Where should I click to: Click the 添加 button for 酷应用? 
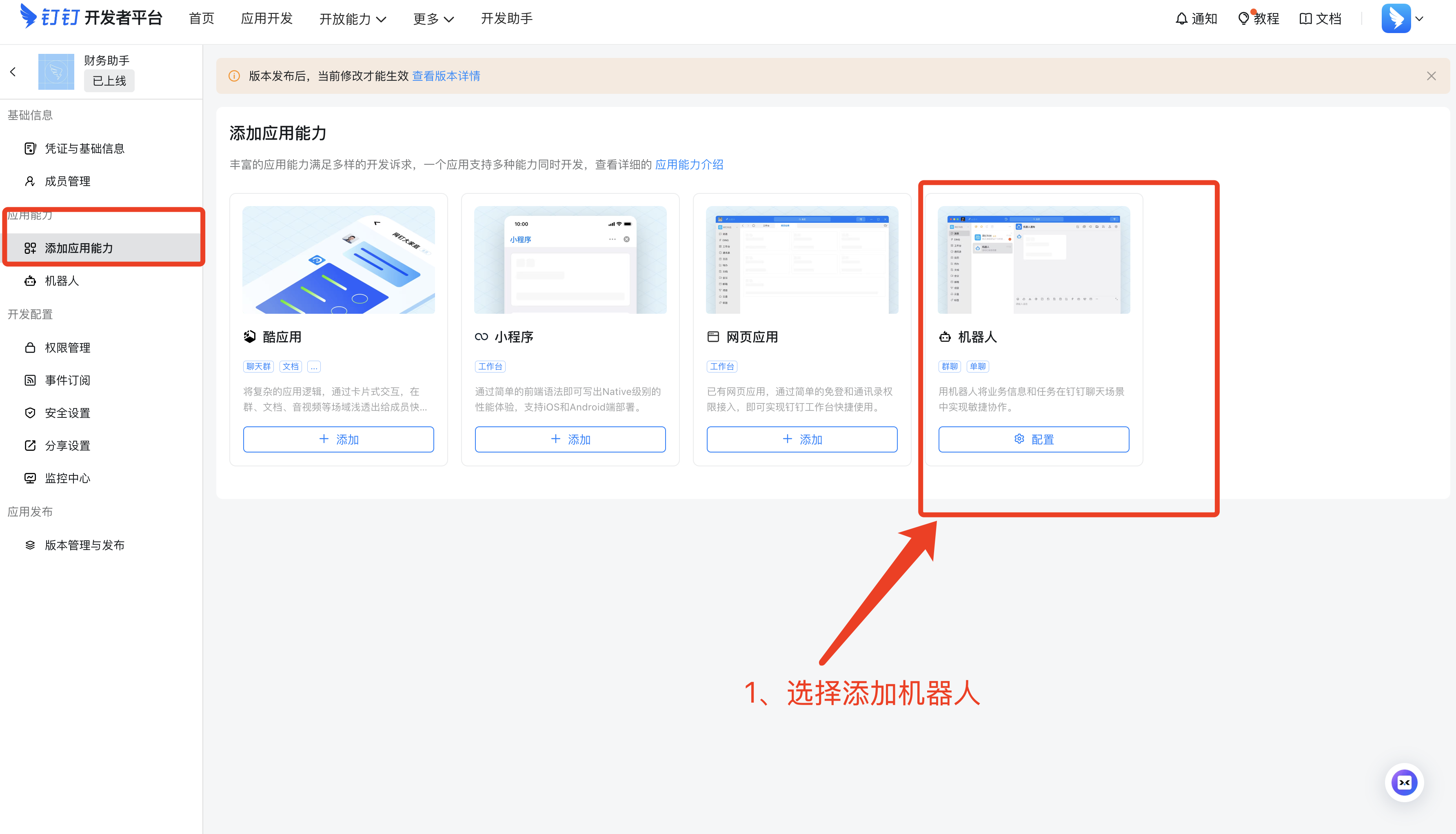[x=338, y=439]
